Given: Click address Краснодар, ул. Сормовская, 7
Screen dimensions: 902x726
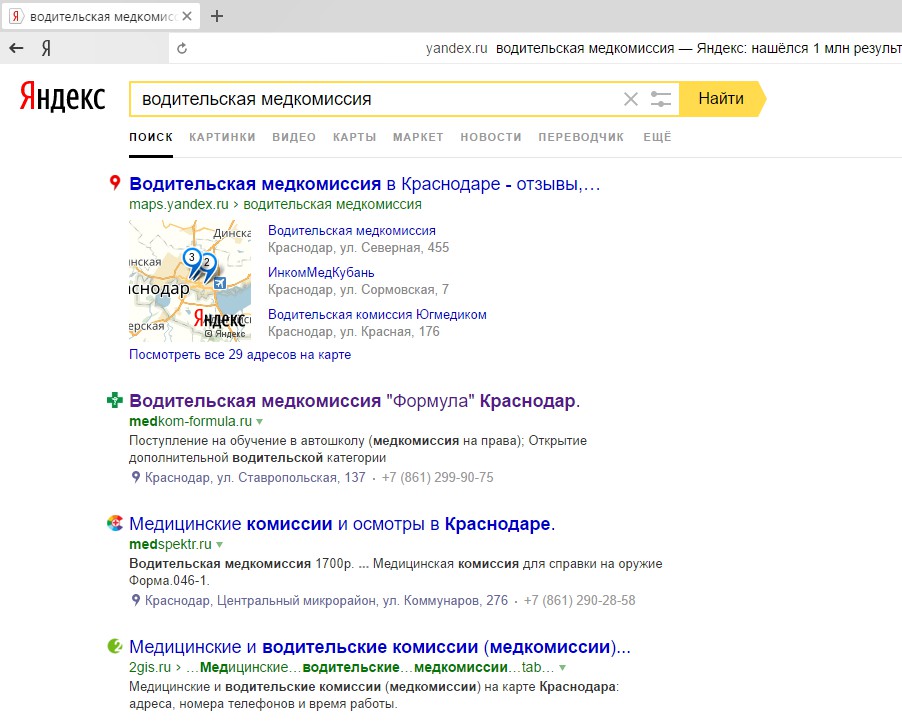Looking at the screenshot, I should tap(358, 289).
